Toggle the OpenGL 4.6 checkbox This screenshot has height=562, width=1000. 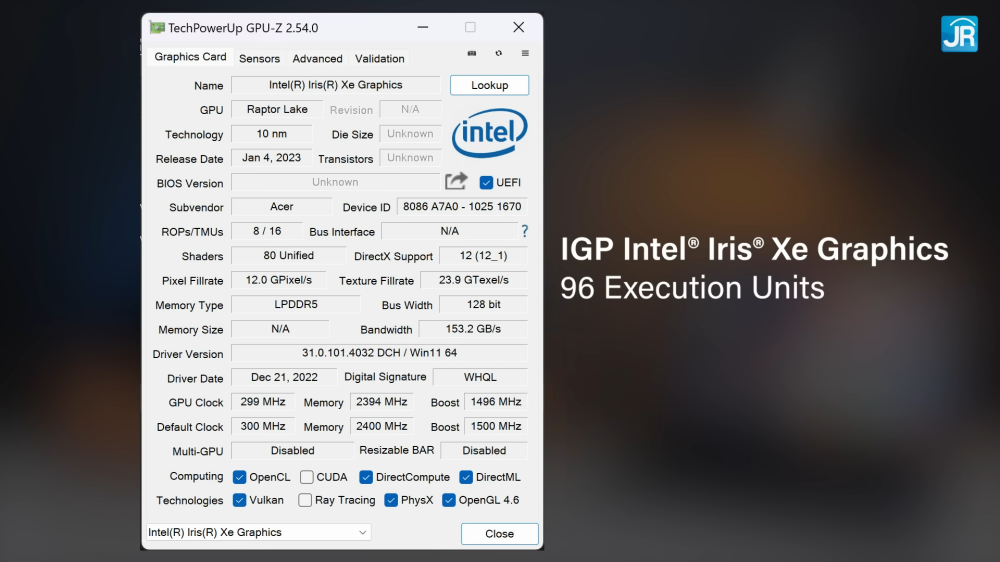click(449, 500)
